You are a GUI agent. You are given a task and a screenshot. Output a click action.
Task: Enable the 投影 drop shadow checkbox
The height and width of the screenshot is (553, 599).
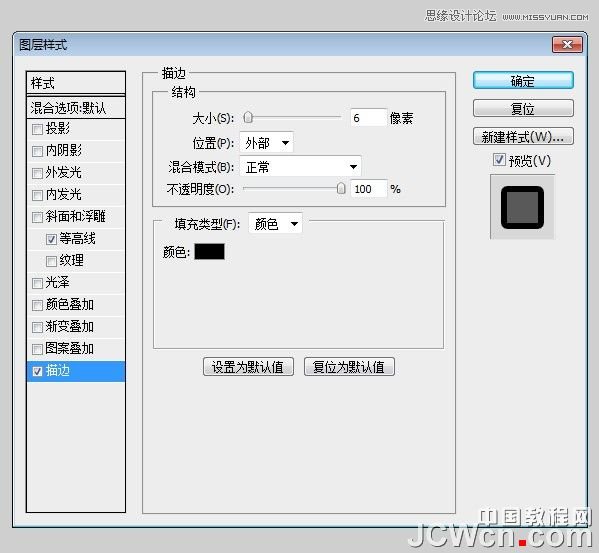37,129
